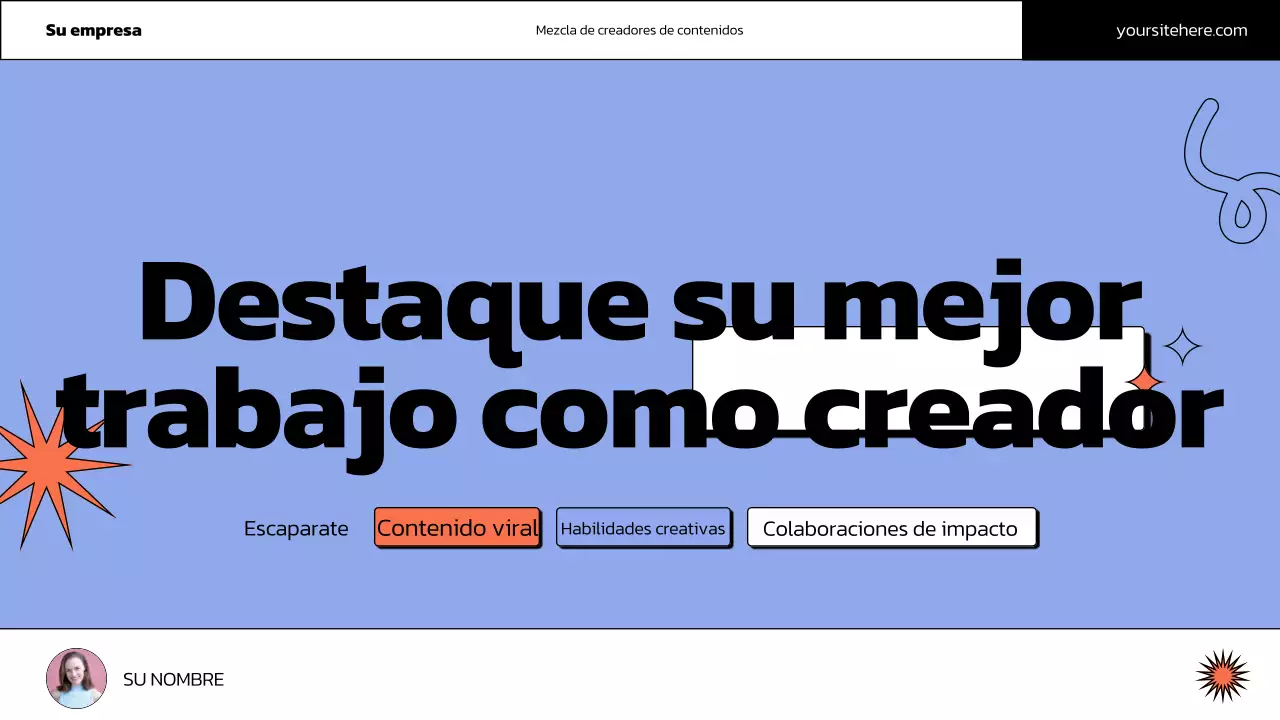Open the yoursitehere.com website link

(x=1181, y=30)
